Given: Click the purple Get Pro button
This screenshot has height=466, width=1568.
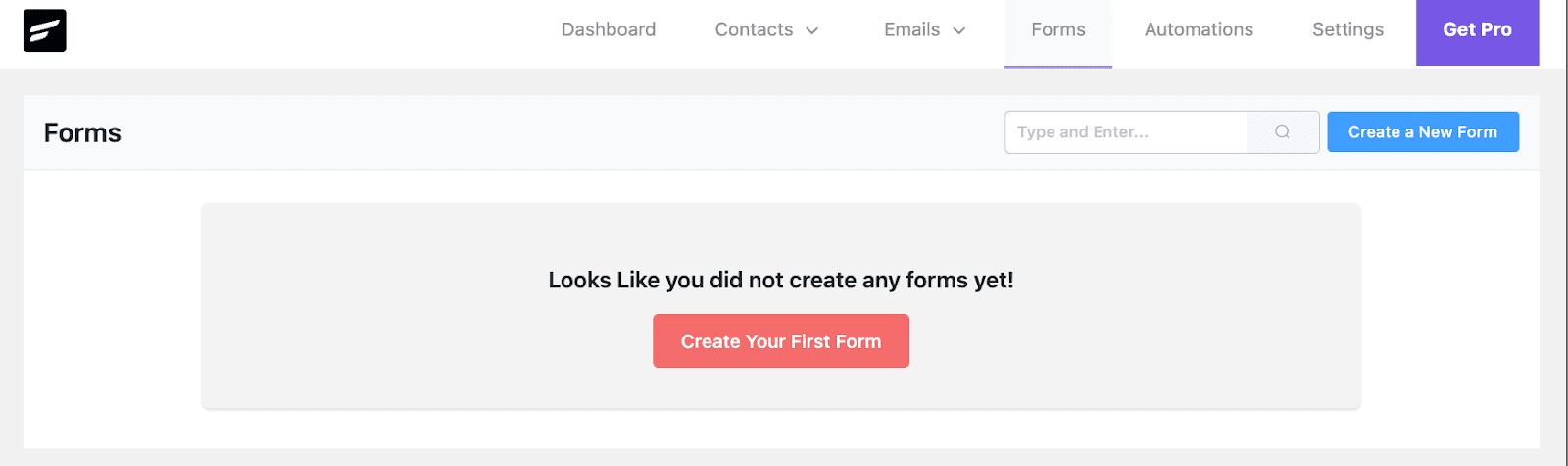Looking at the screenshot, I should (x=1477, y=30).
